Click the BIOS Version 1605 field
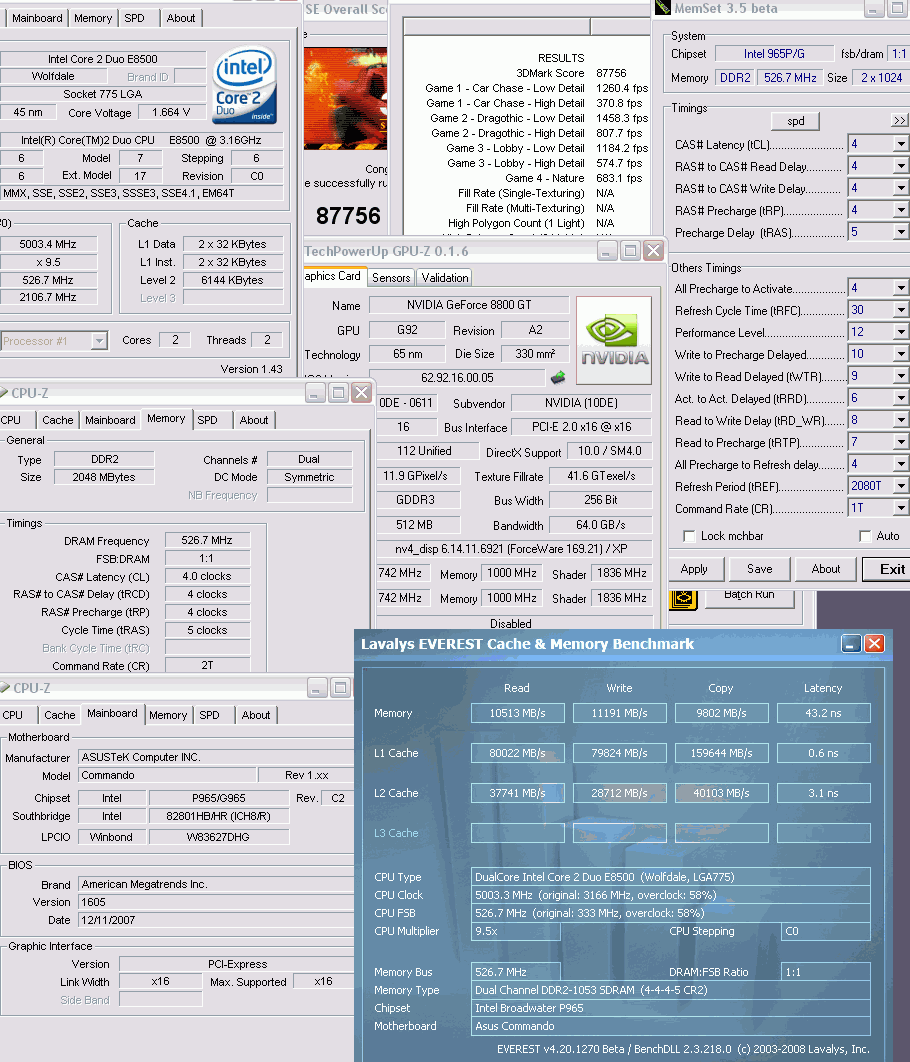 217,902
